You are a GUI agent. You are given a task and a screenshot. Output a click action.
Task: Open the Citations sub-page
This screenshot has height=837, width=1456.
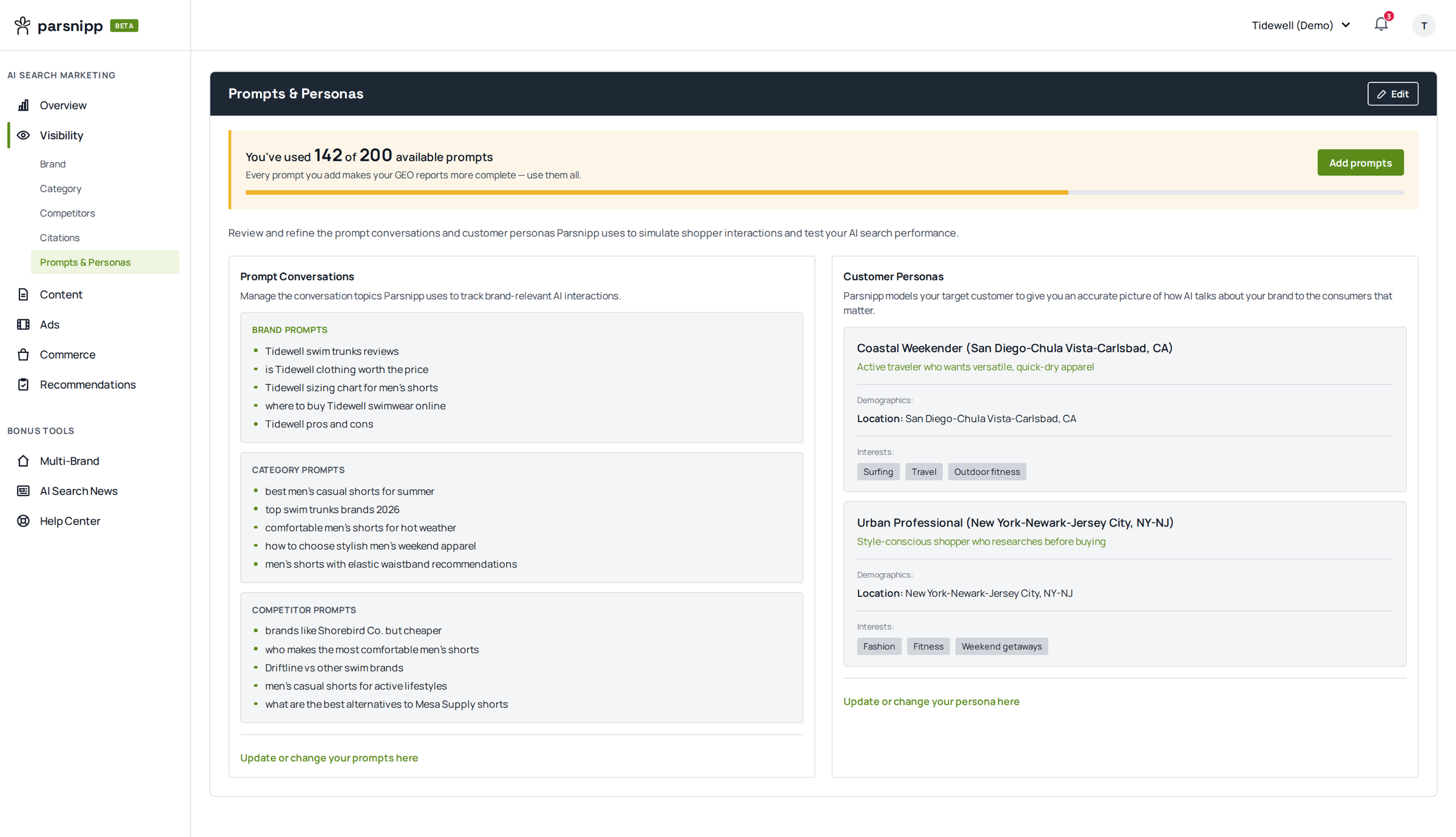coord(59,238)
